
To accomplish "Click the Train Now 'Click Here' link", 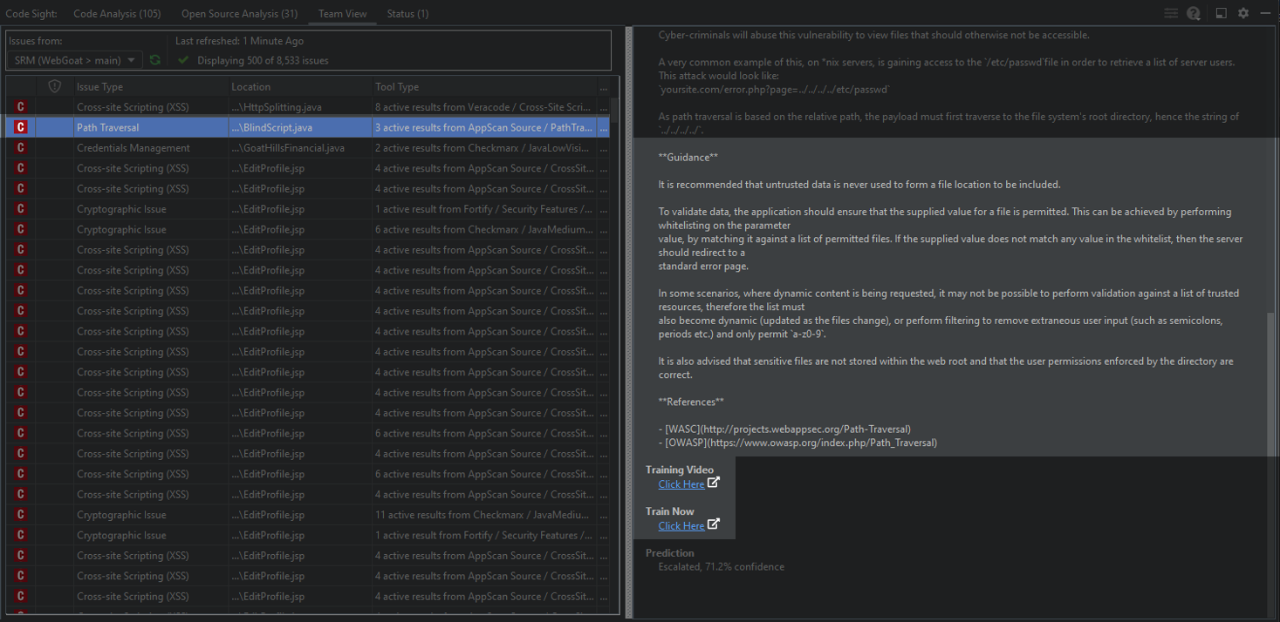I will pyautogui.click(x=681, y=526).
